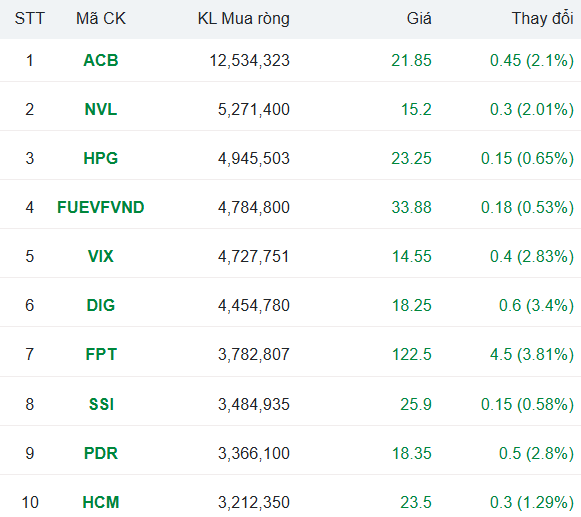Open the PDR stock ticker link
This screenshot has height=517, width=581.
tap(101, 453)
